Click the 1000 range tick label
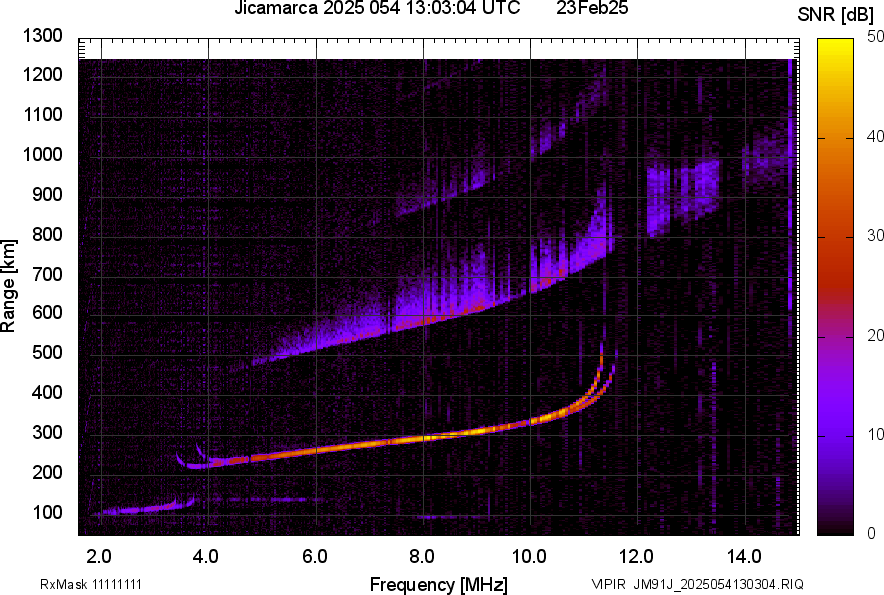884x595 pixels. point(42,155)
